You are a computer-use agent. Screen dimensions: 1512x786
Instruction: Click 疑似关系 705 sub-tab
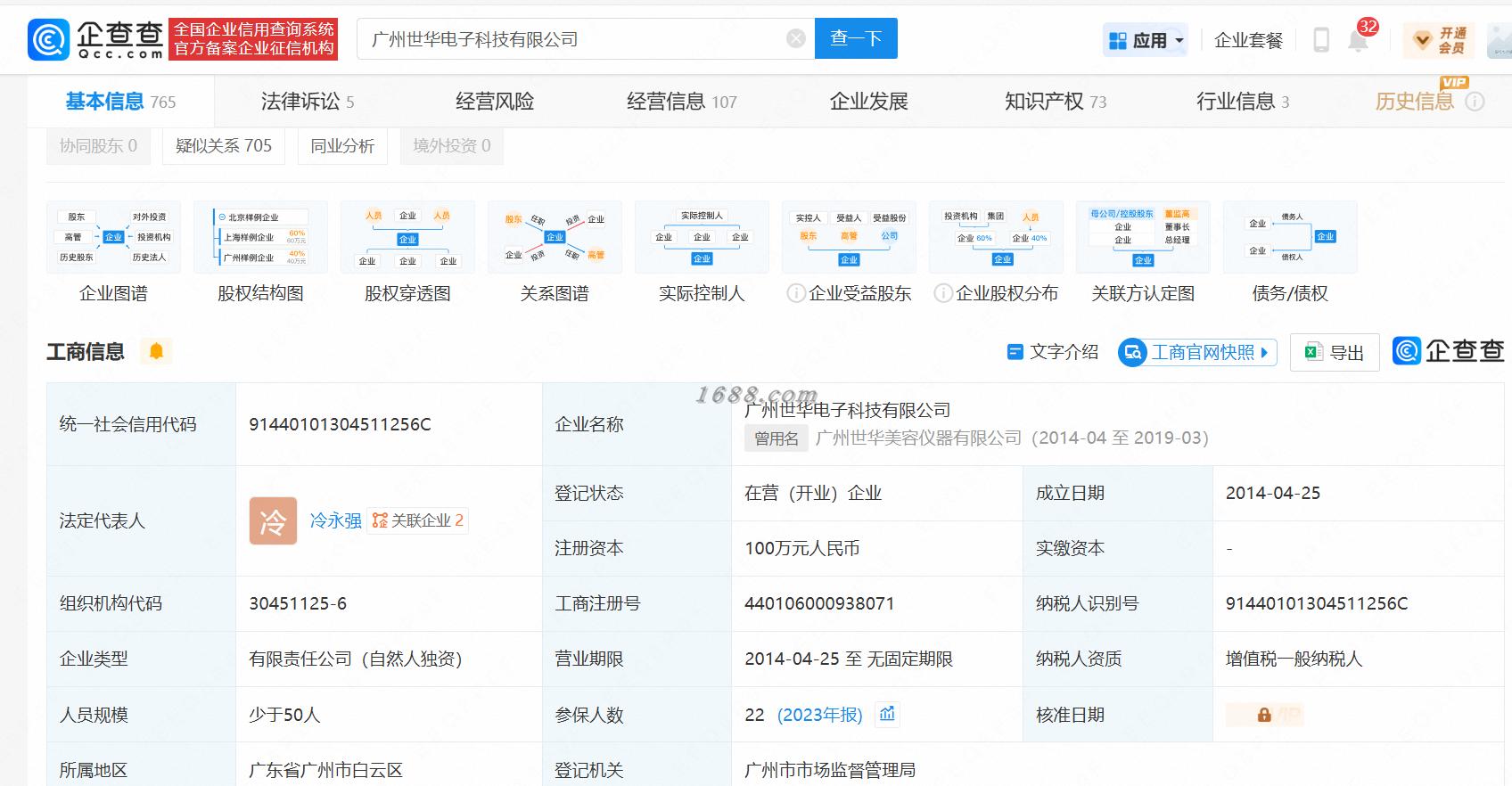pos(224,146)
